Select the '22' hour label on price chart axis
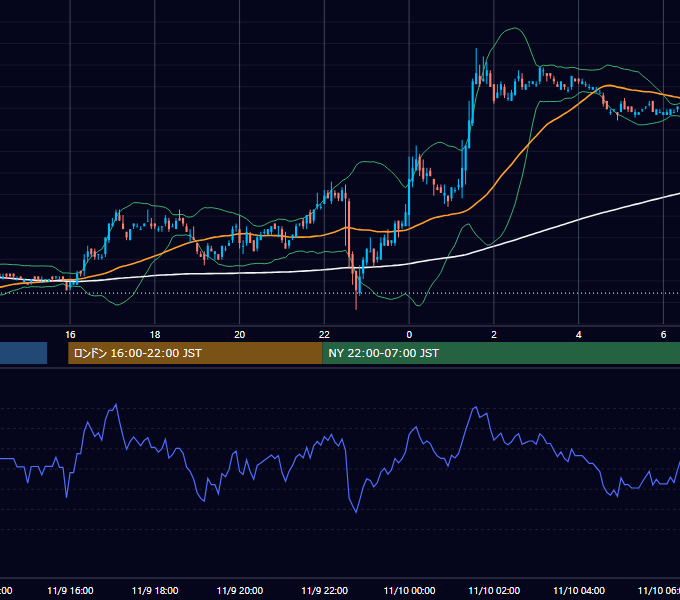The width and height of the screenshot is (680, 600). (324, 335)
